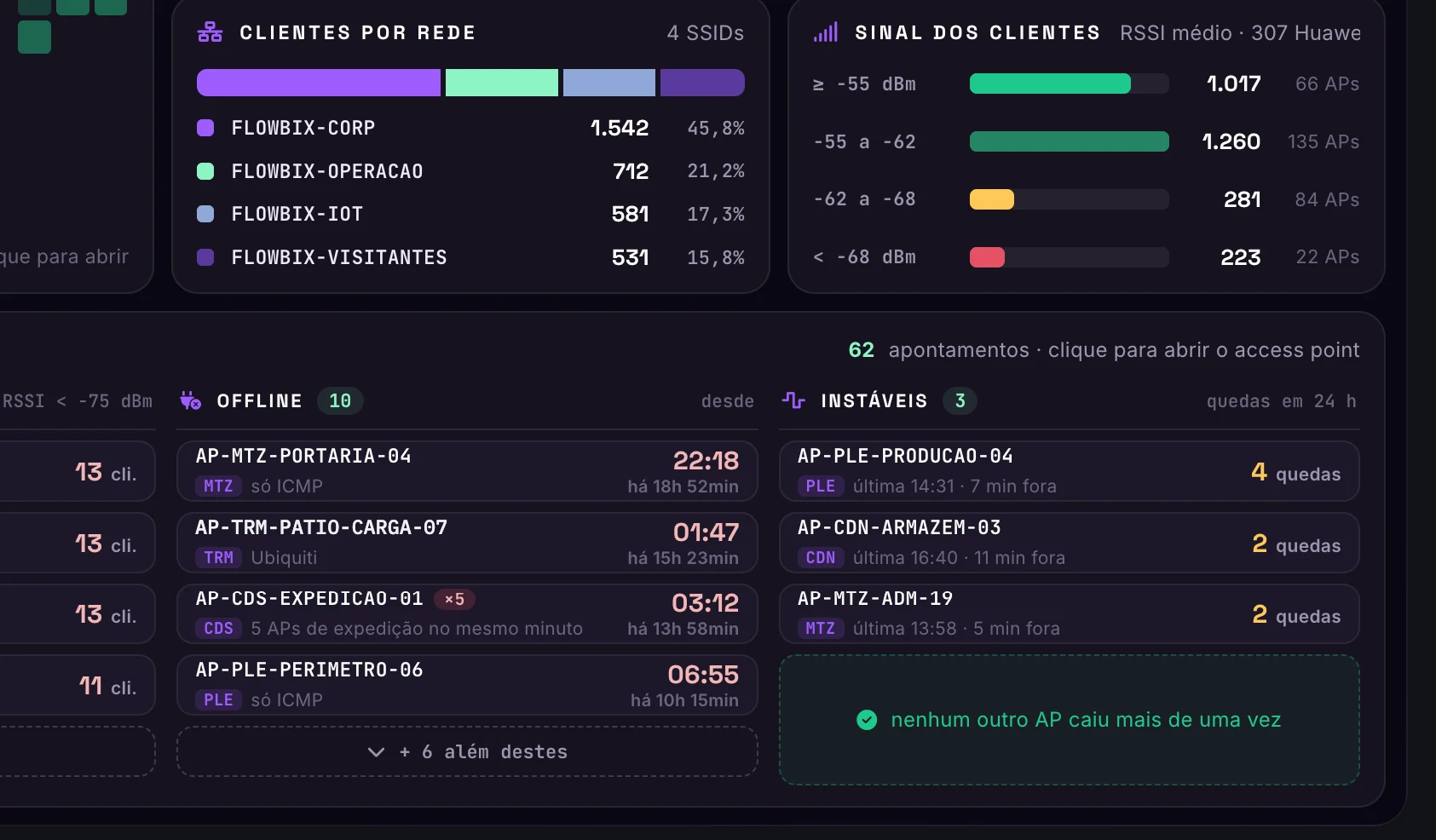
Task: Click '2 quedas' on the AP-MTZ-ADM-19 row
Action: [1296, 614]
